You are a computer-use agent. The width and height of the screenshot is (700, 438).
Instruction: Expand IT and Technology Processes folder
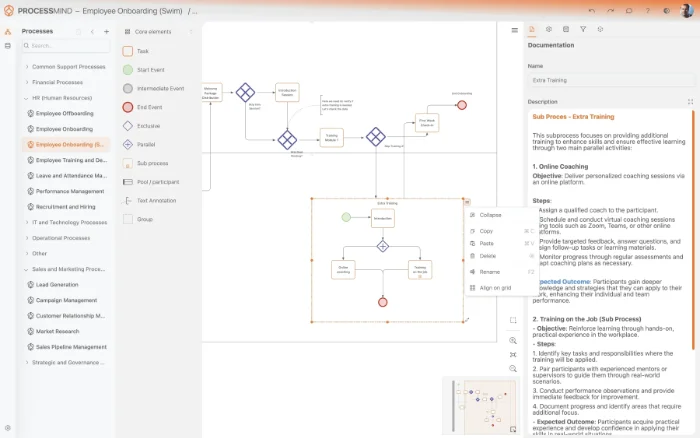(x=26, y=222)
